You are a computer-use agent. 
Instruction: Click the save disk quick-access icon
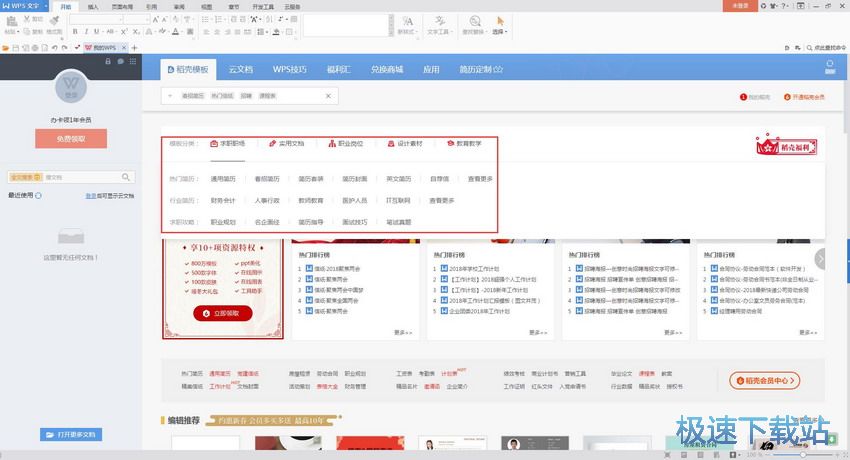click(16, 48)
